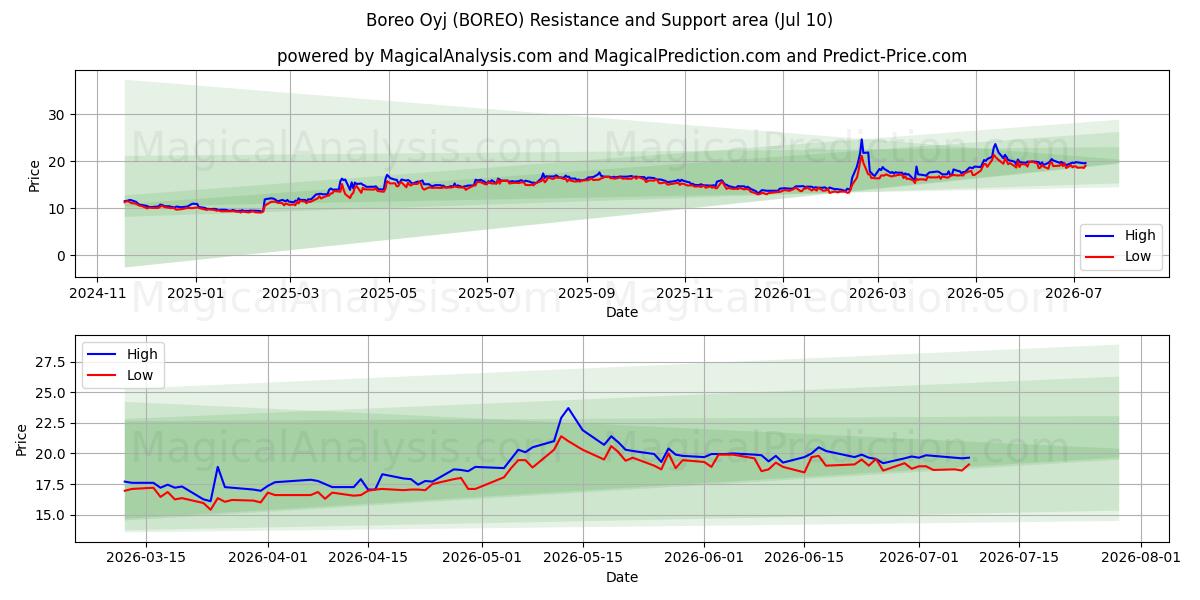Click the '2026-05-15' date label on lower chart
The height and width of the screenshot is (600, 1200).
582,559
